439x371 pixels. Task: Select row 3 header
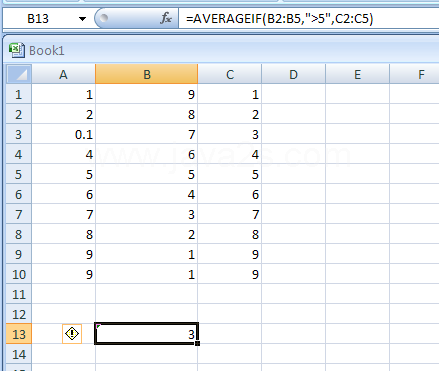pyautogui.click(x=19, y=134)
